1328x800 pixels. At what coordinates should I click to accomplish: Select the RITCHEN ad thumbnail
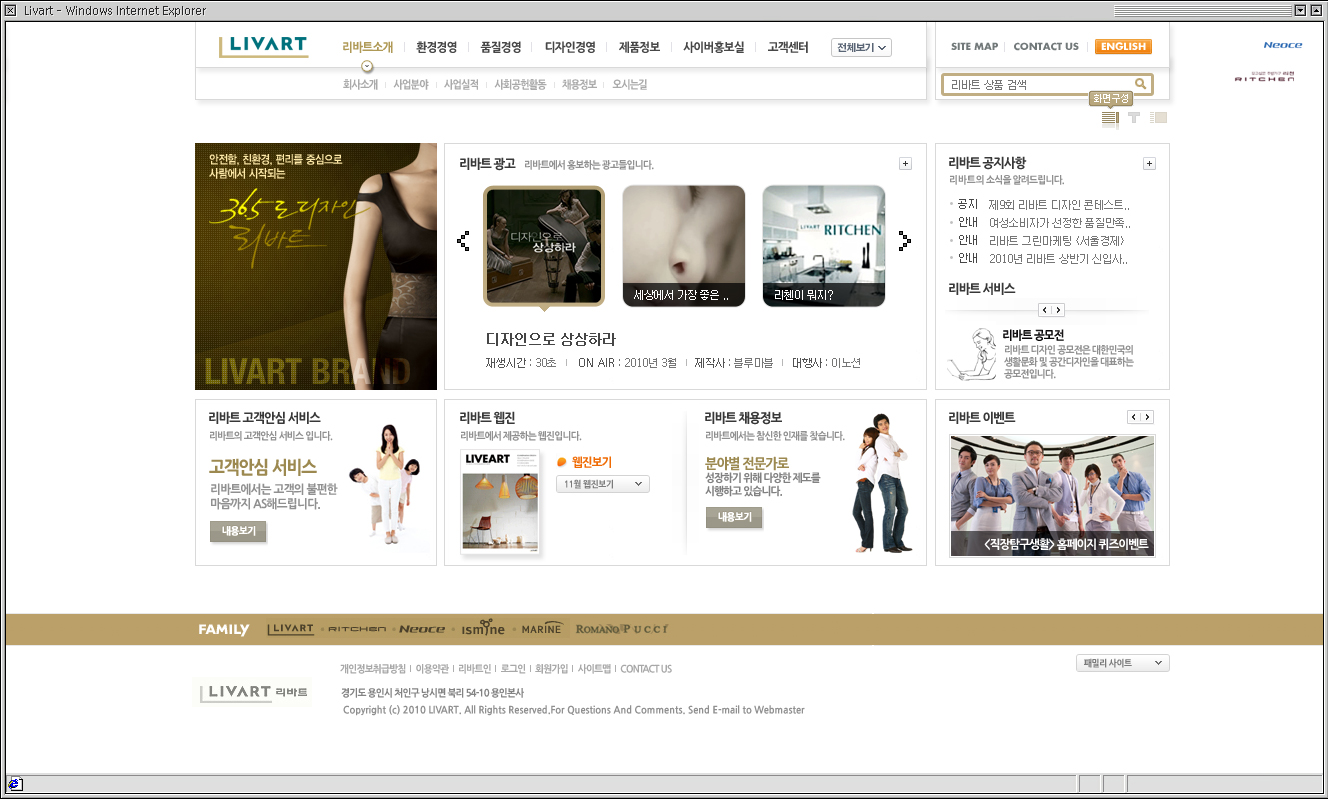[x=823, y=245]
